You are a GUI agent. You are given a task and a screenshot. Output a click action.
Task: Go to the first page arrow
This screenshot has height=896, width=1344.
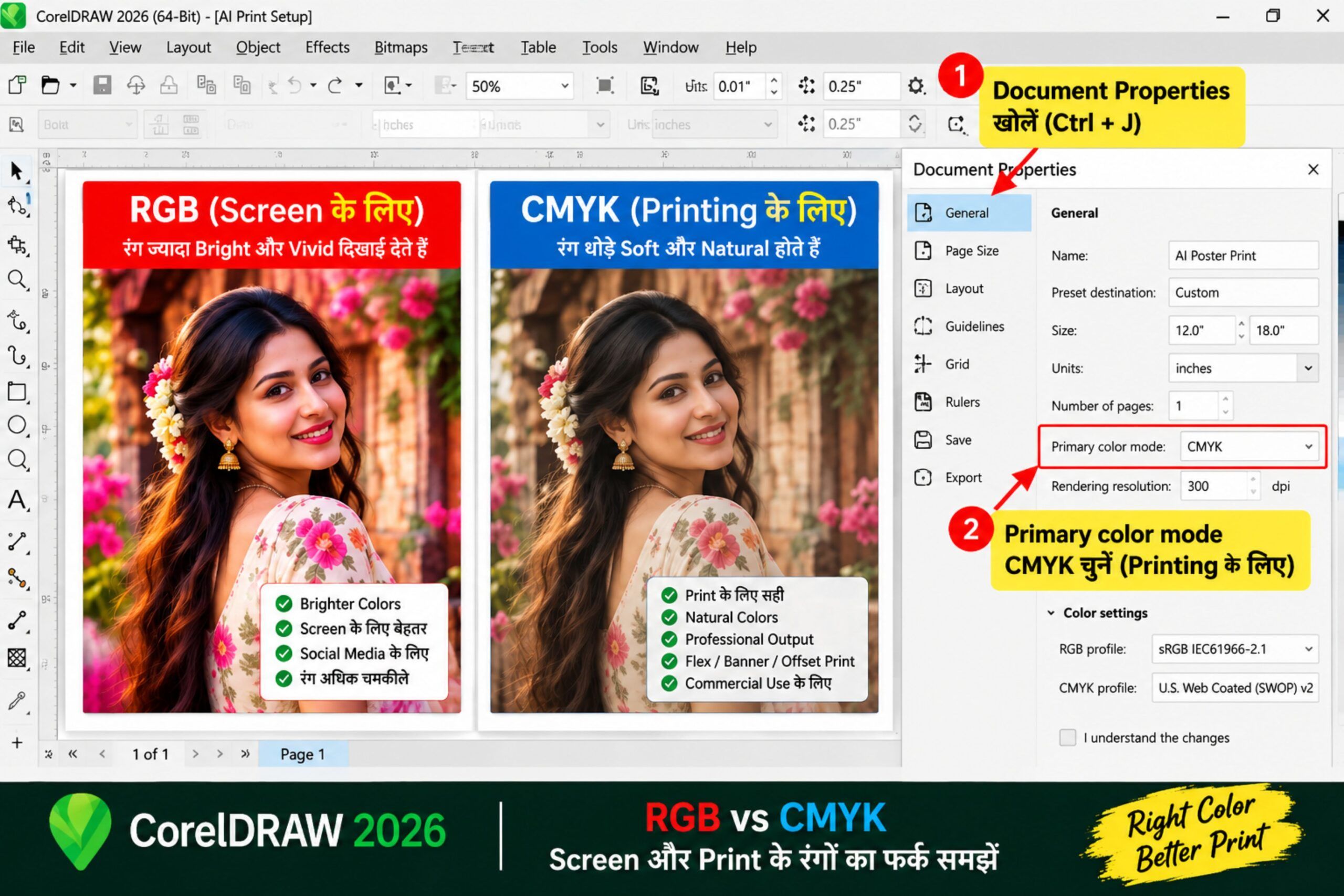coord(72,754)
